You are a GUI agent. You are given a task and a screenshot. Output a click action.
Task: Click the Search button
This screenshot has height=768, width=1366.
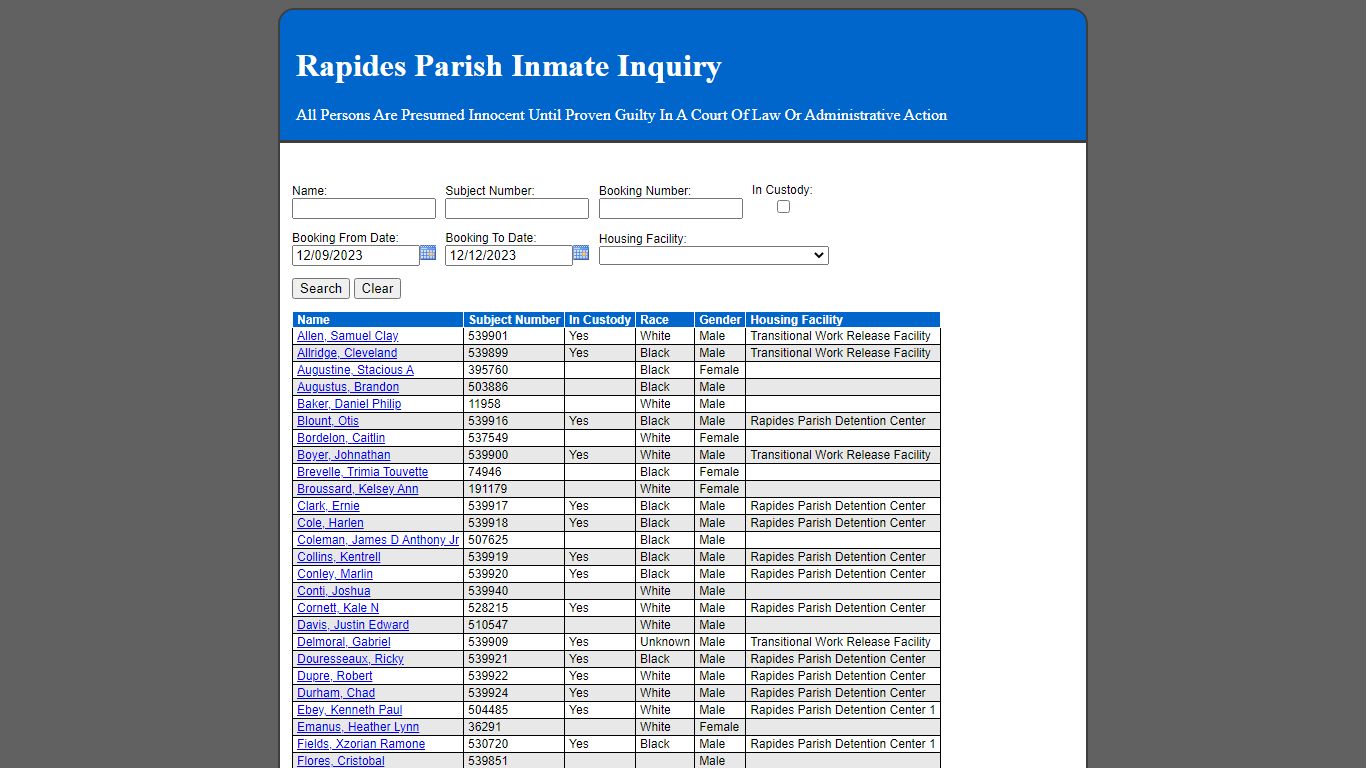321,288
